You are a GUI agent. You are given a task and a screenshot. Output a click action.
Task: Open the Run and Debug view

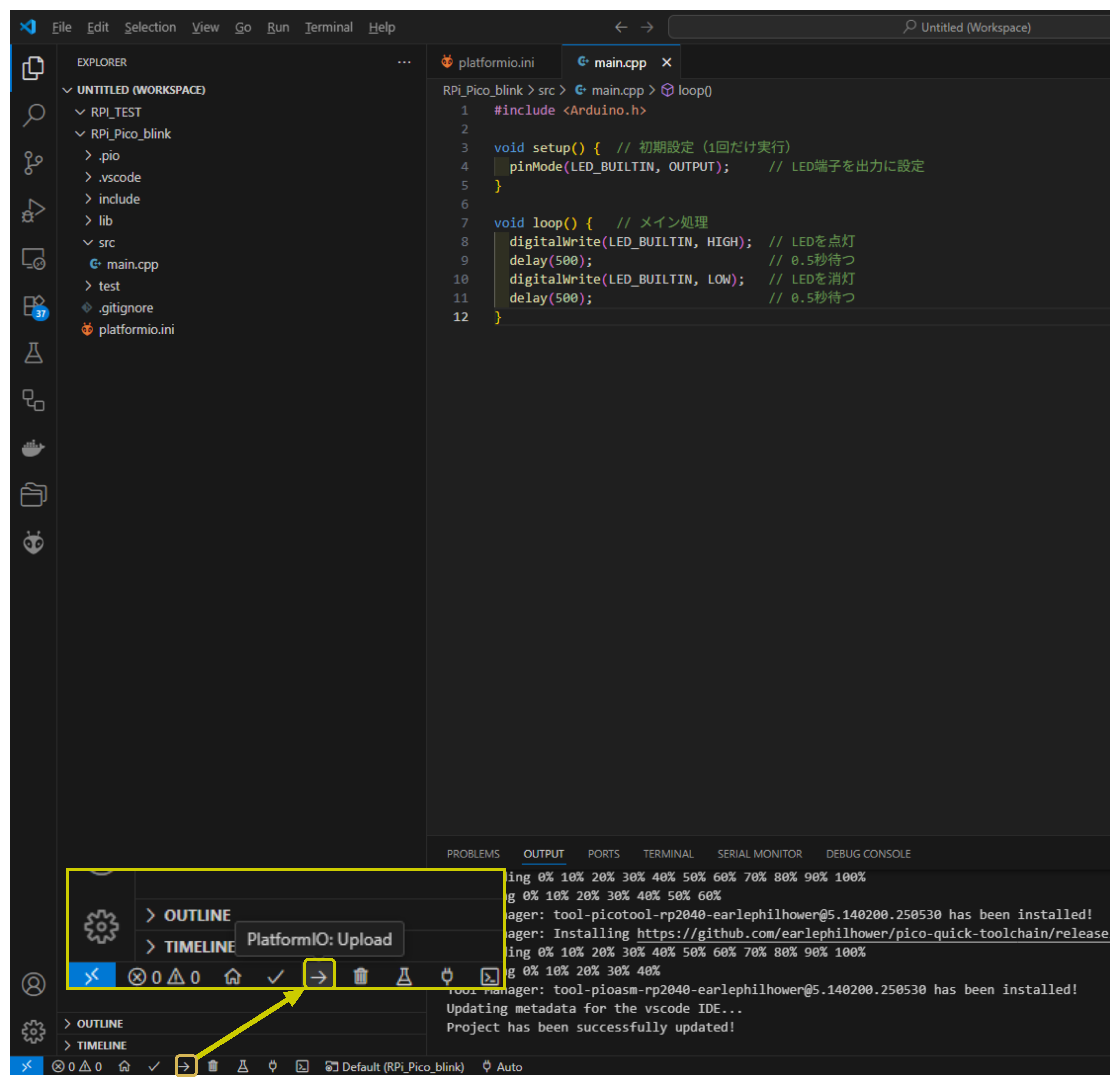click(x=33, y=210)
